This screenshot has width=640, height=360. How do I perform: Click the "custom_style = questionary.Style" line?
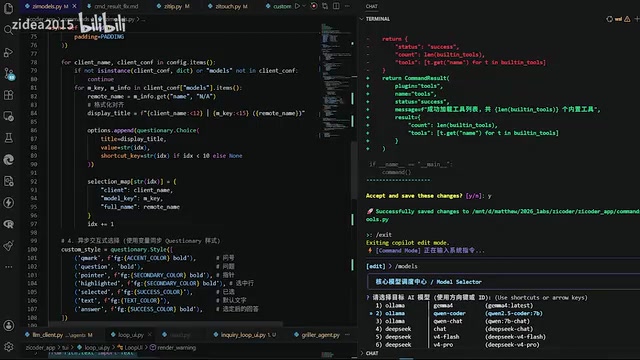[117, 249]
